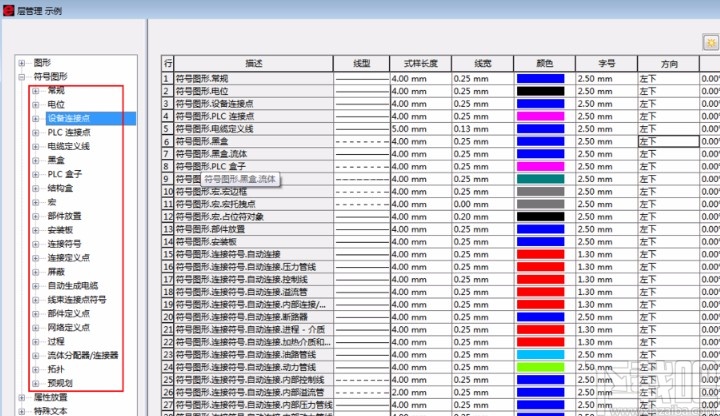Viewport: 720px width, 416px height.
Task: Select 屏蔽 in the tree
Action: point(56,272)
